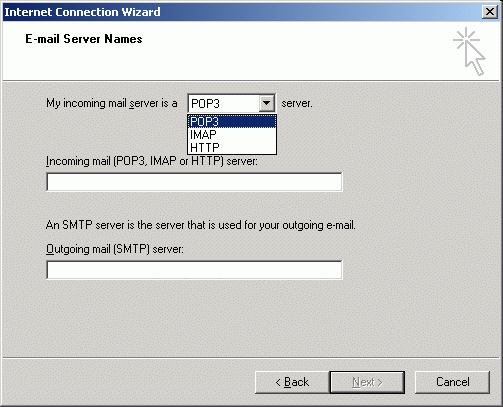Viewport: 503px width, 407px height.
Task: Focus the outgoing mail SMTP server field
Action: [x=194, y=270]
